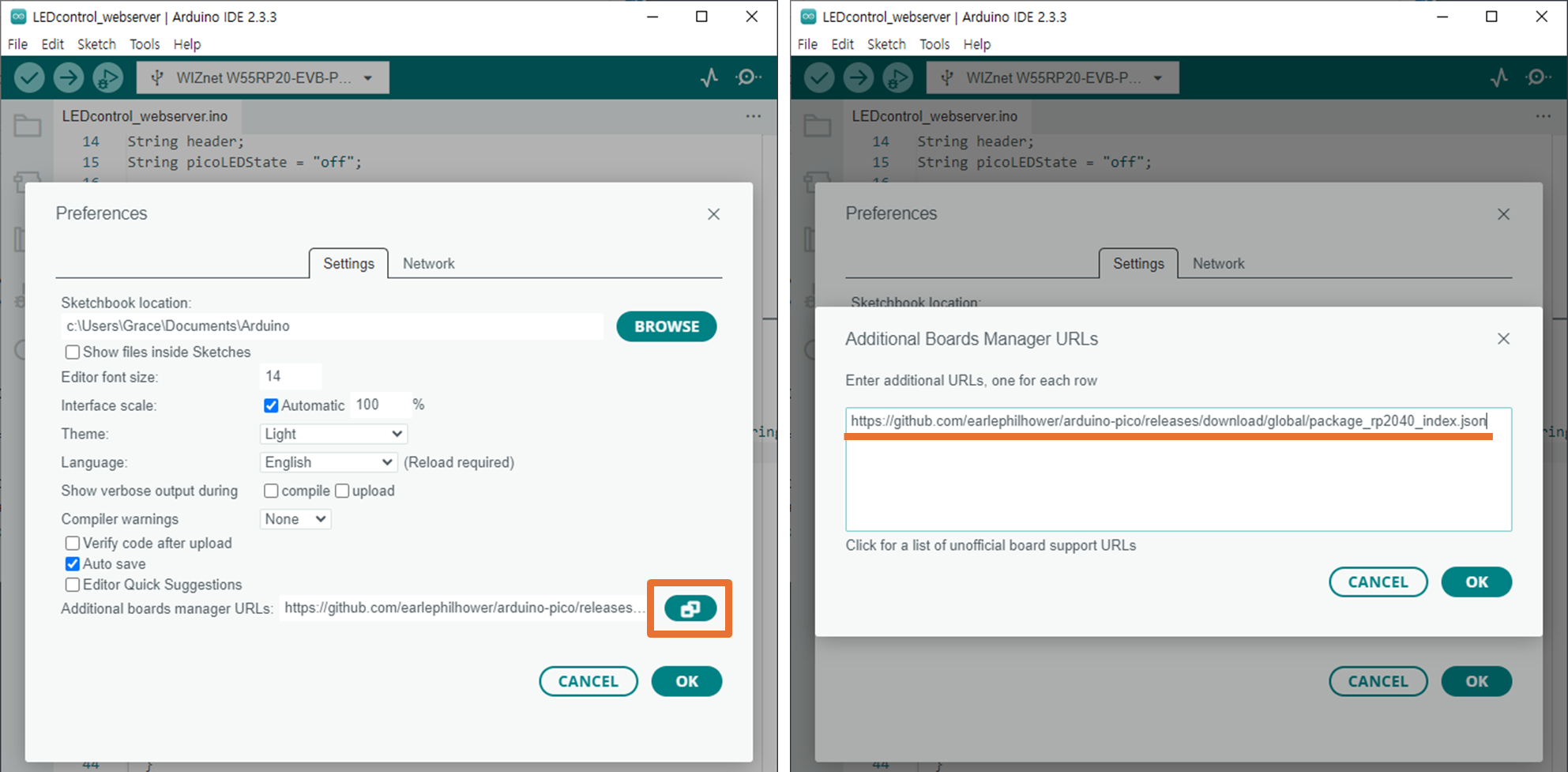Image resolution: width=1568 pixels, height=772 pixels.
Task: Click Editor font size field
Action: tap(290, 376)
